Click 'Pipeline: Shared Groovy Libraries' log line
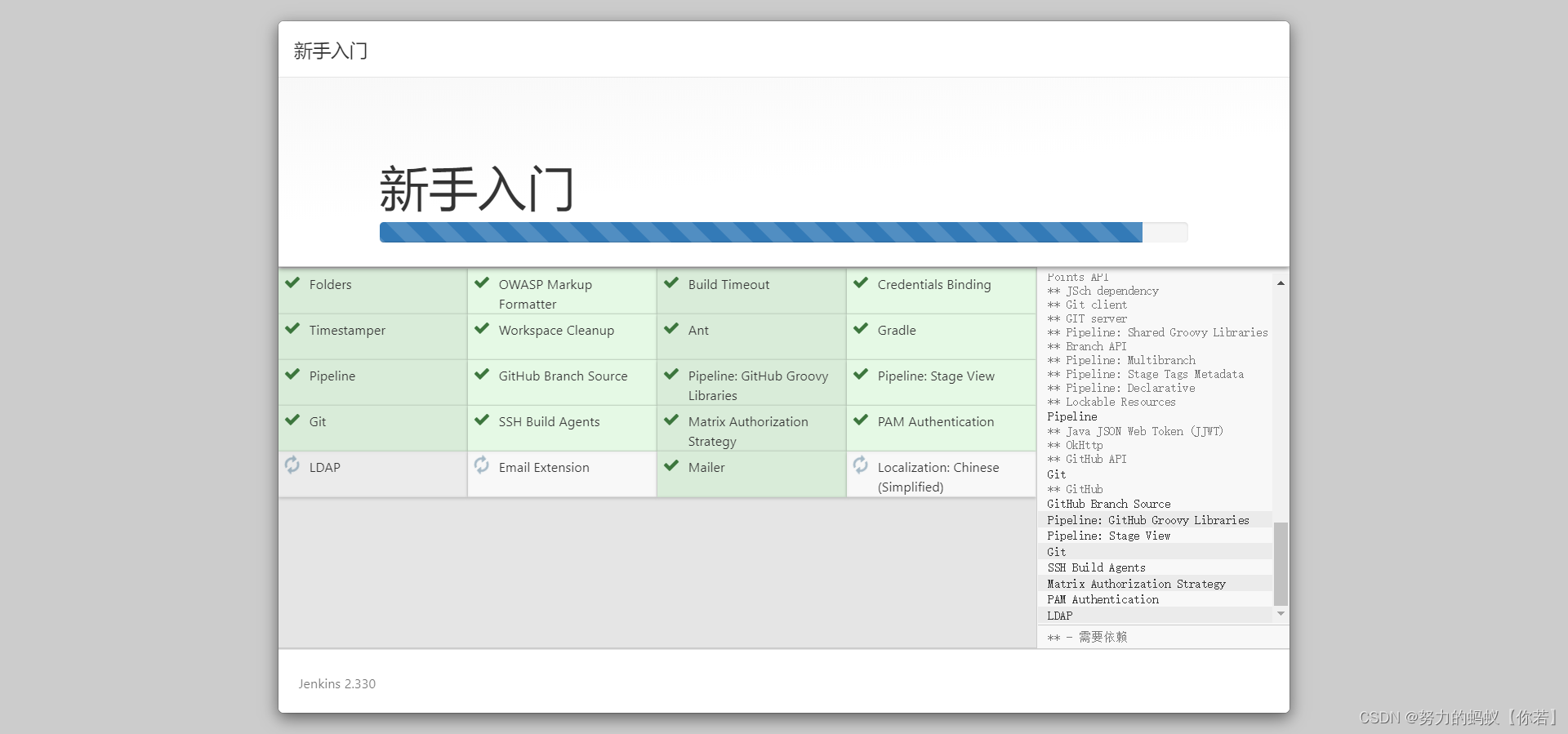1568x734 pixels. pos(1157,332)
